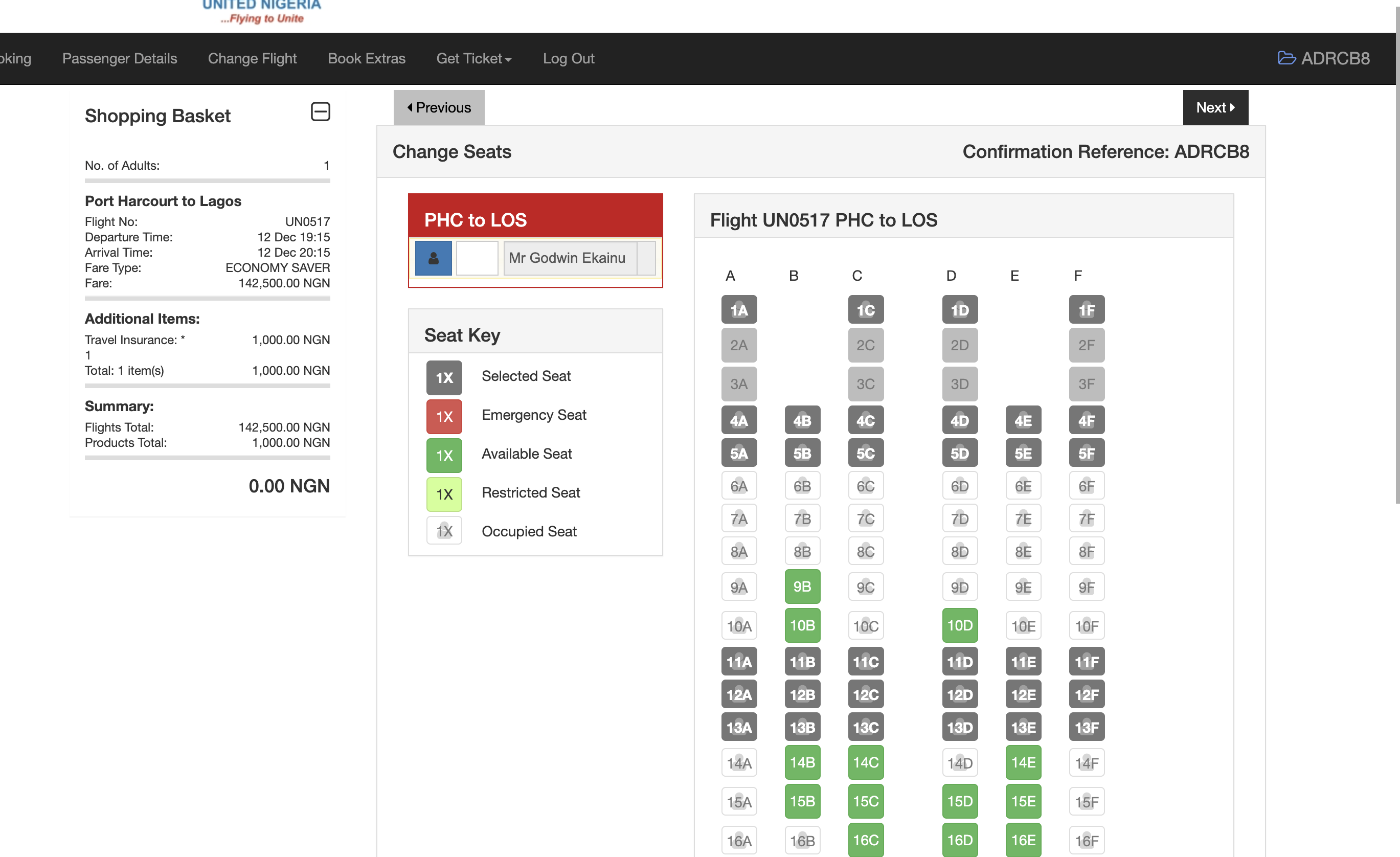The height and width of the screenshot is (857, 1400).
Task: Open the Book Extras menu item
Action: (x=366, y=58)
